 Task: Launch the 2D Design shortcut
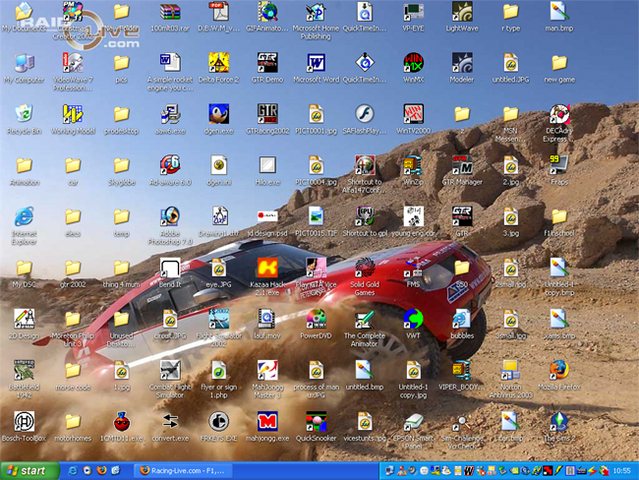(x=24, y=319)
